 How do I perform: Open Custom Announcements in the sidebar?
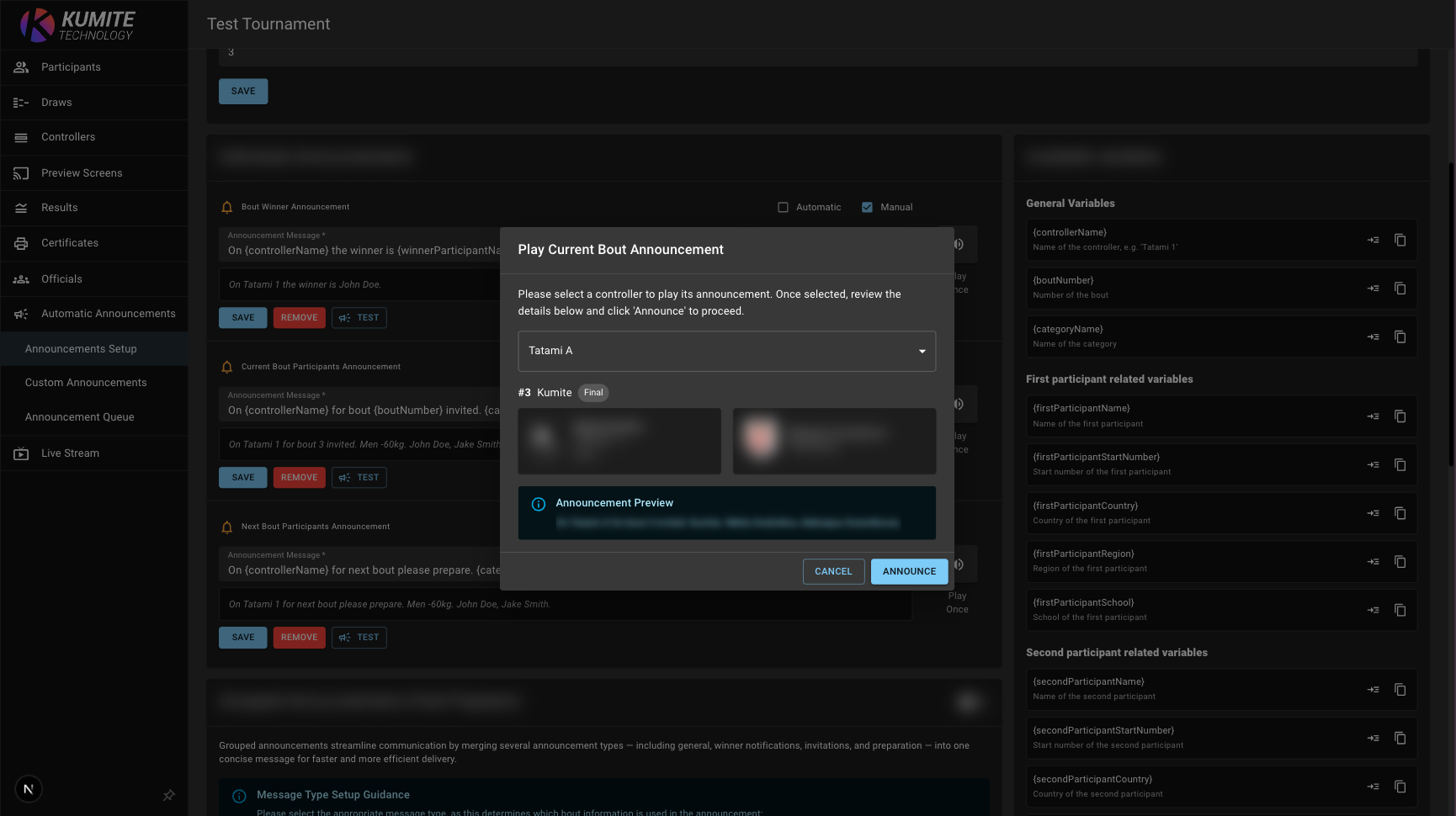pos(86,383)
